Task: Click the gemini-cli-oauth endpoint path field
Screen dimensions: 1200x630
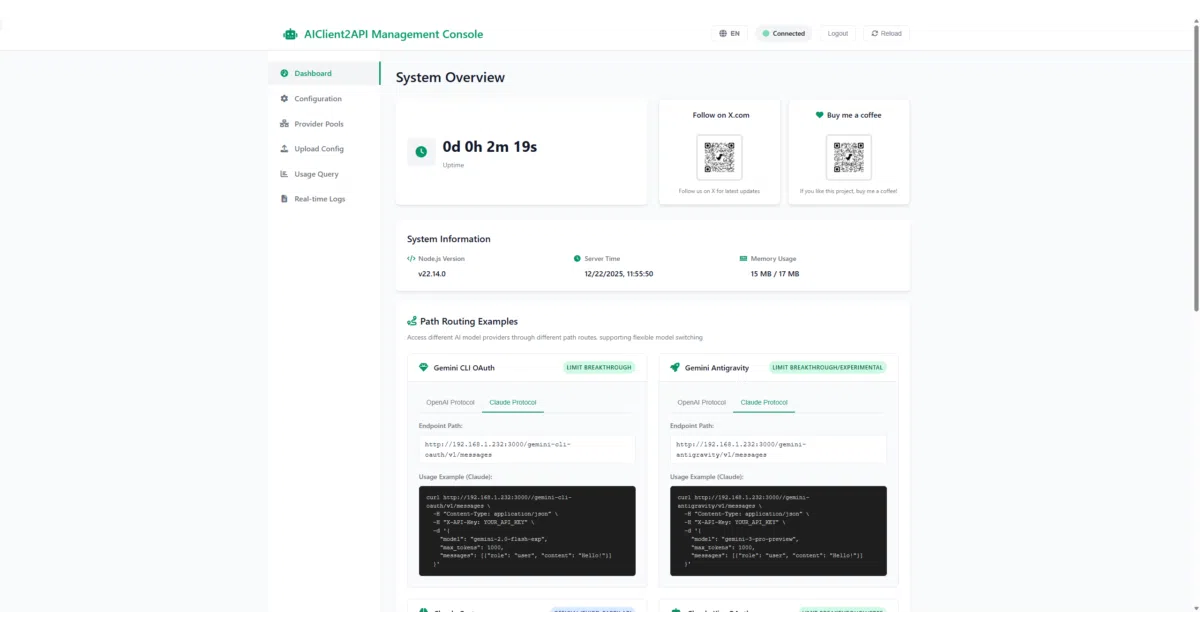Action: tap(527, 449)
